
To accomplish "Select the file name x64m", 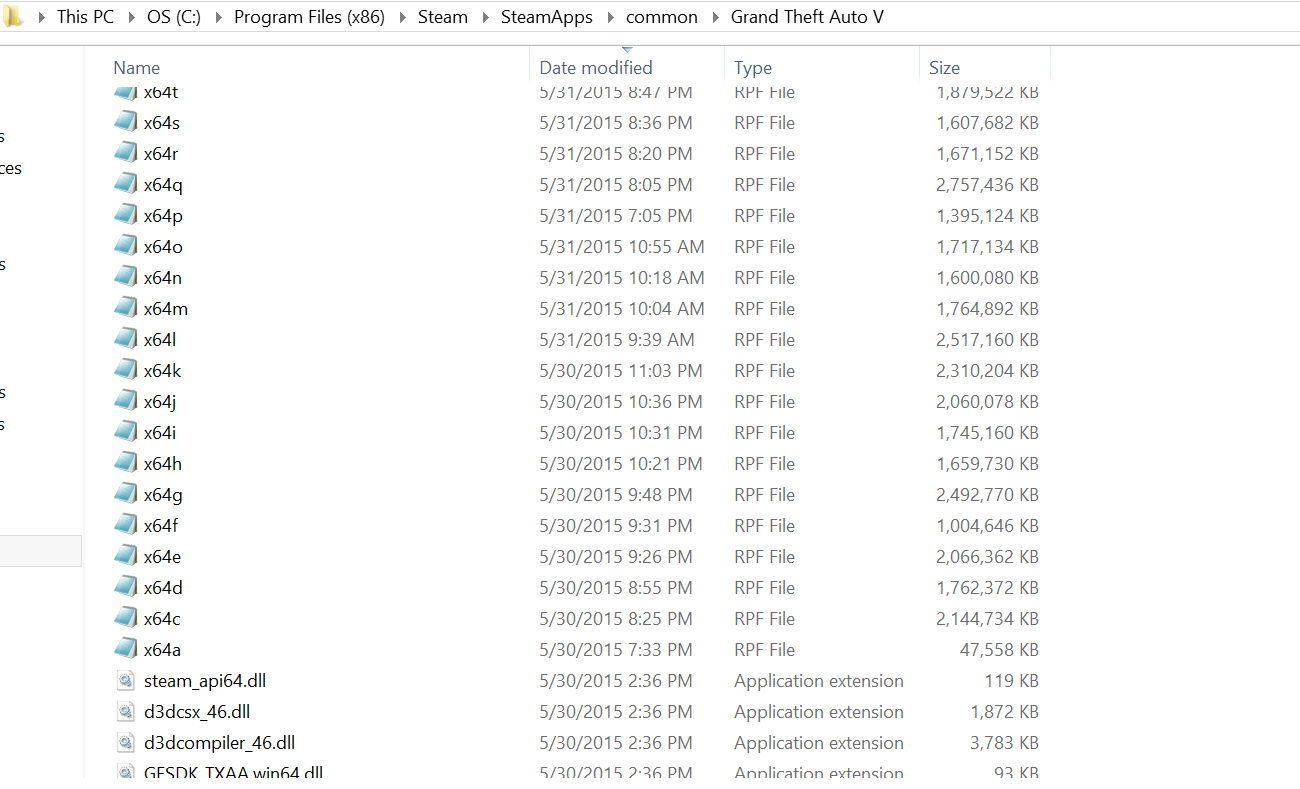I will [166, 309].
